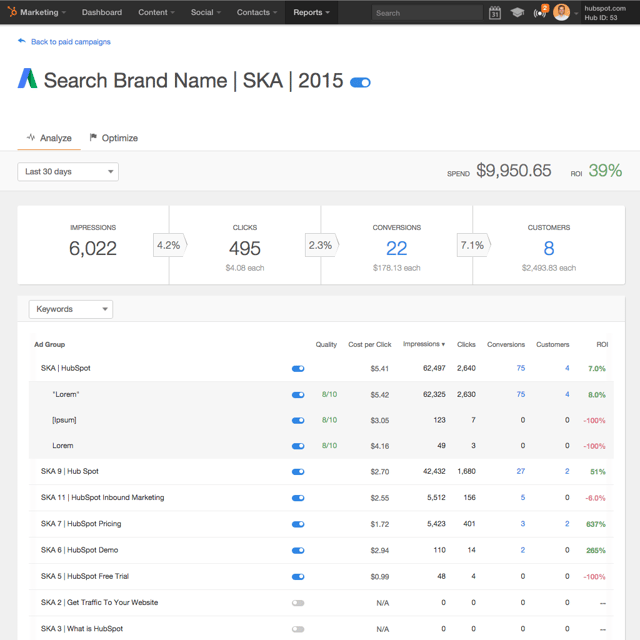This screenshot has width=640, height=640.
Task: Click the Search input field
Action: 427,13
